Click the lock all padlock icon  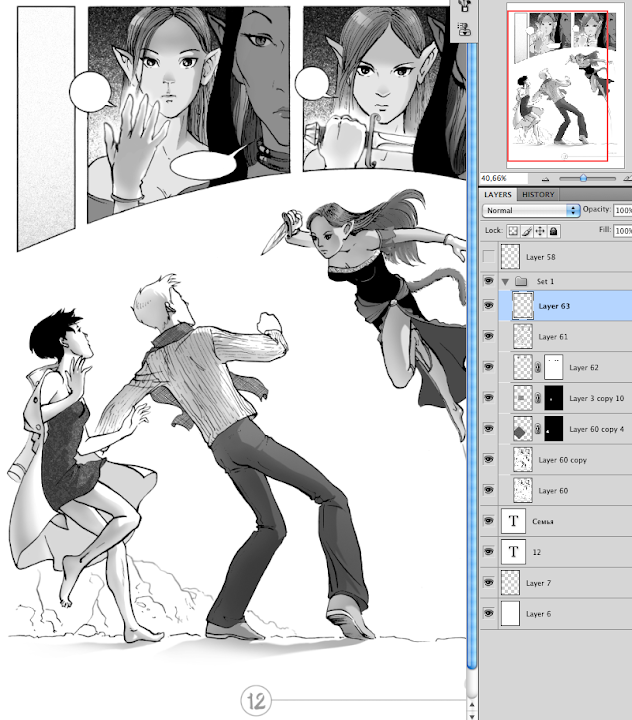(553, 231)
